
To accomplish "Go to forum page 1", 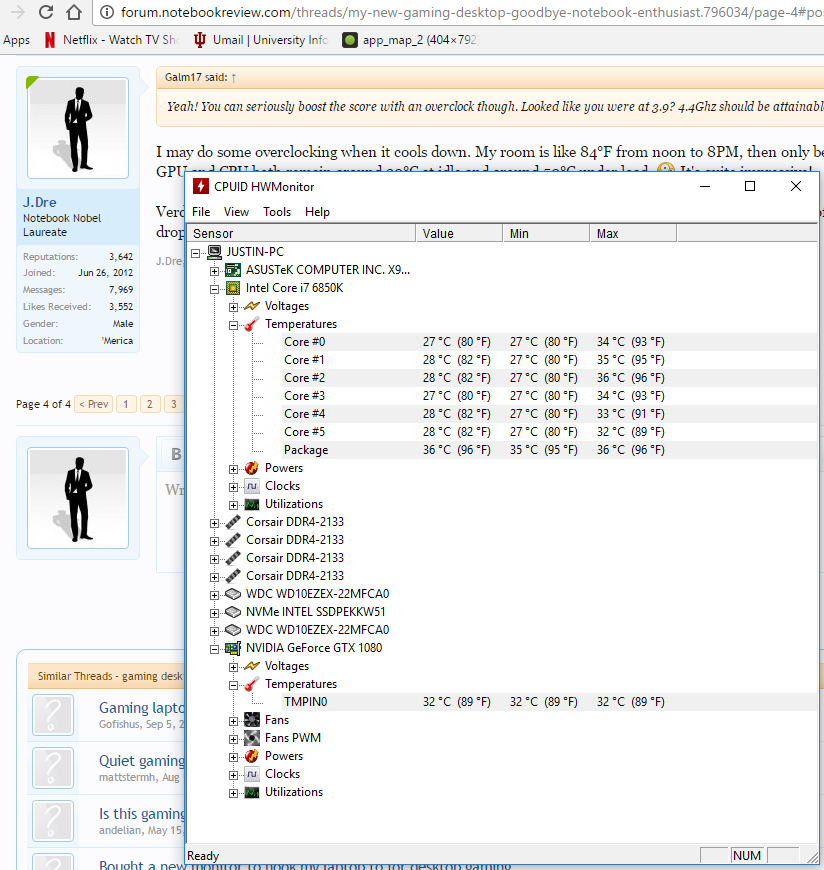I will click(126, 404).
